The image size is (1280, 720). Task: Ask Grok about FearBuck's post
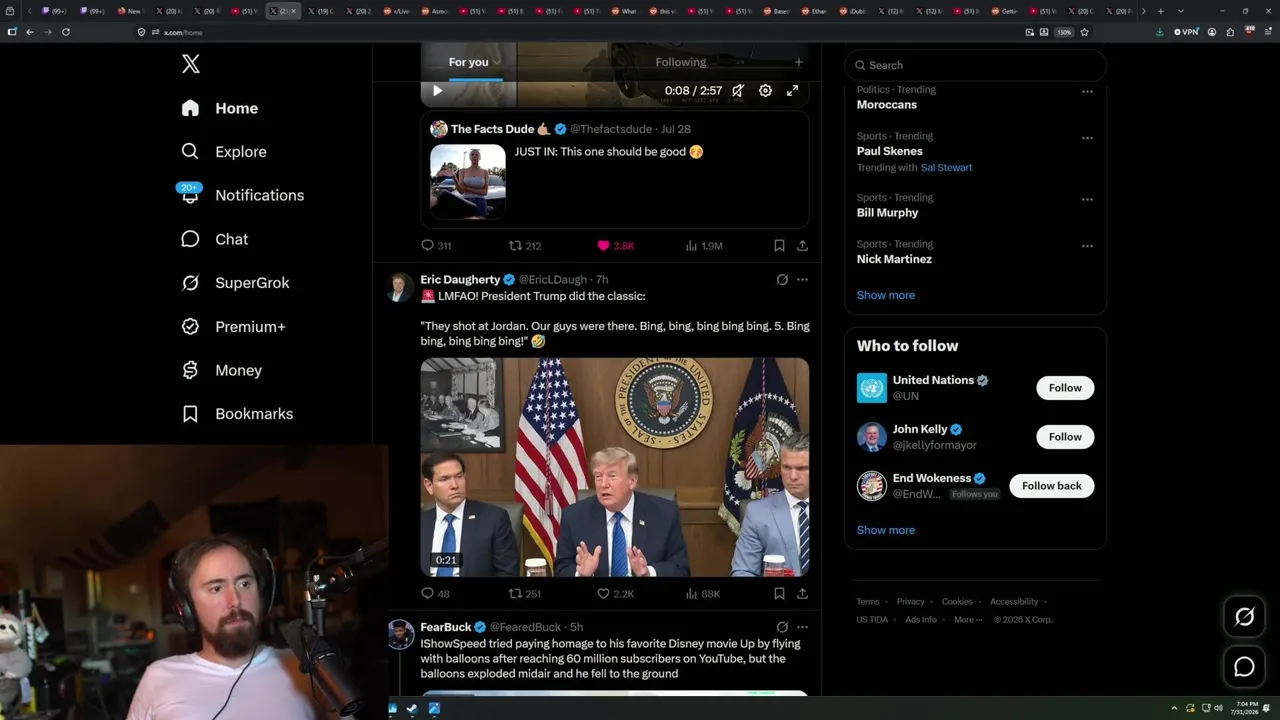(x=782, y=627)
